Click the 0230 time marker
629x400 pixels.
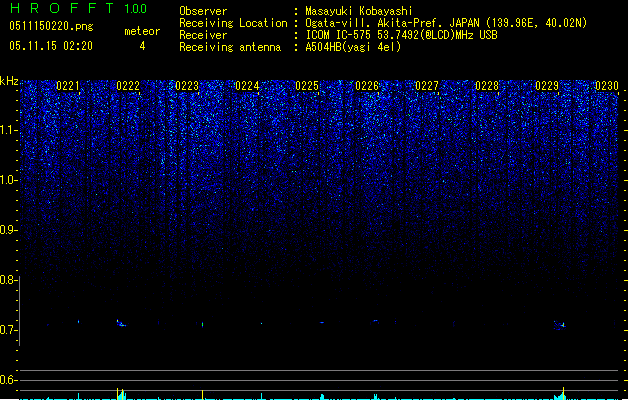click(607, 85)
